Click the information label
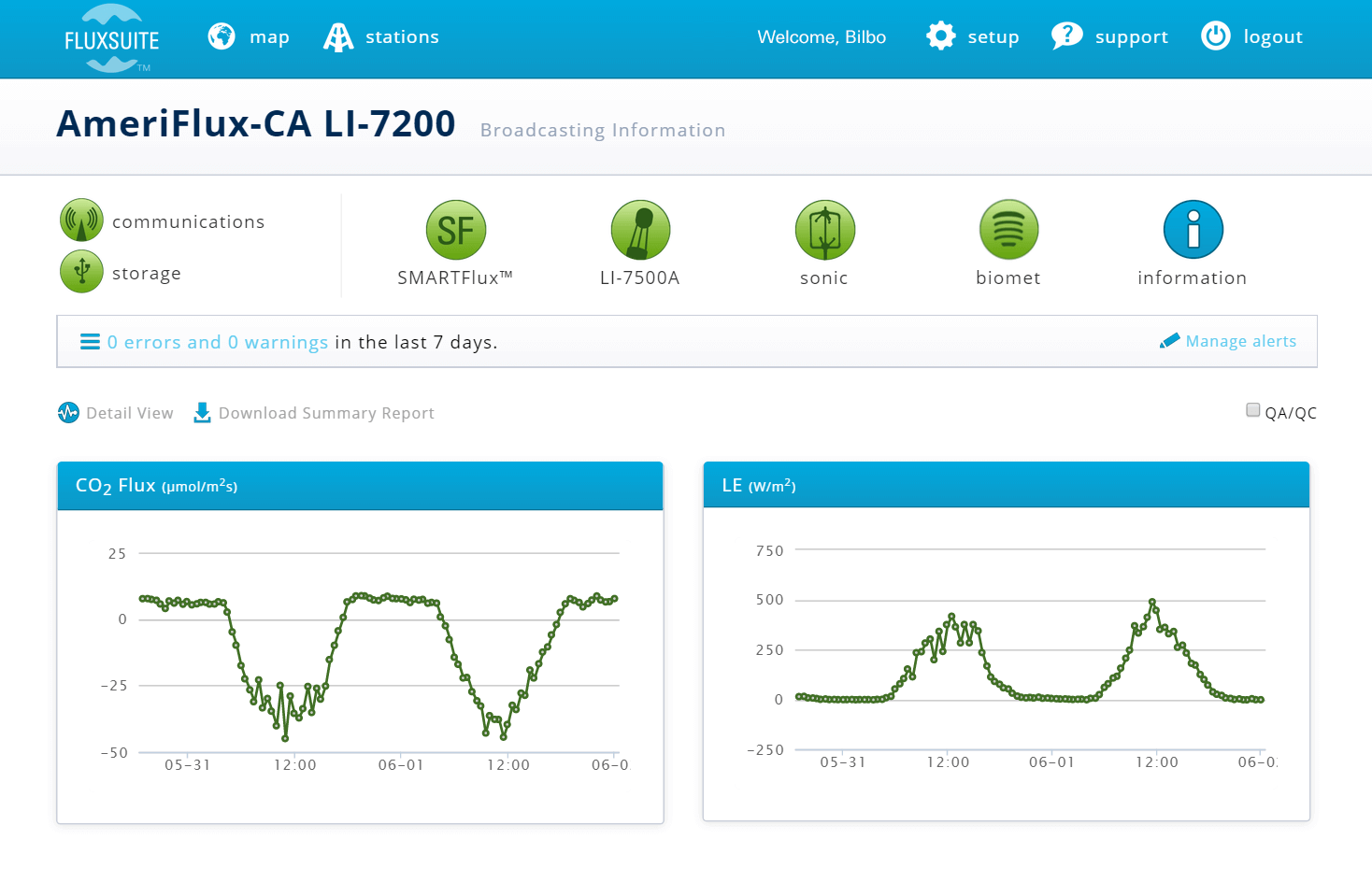 coord(1192,277)
